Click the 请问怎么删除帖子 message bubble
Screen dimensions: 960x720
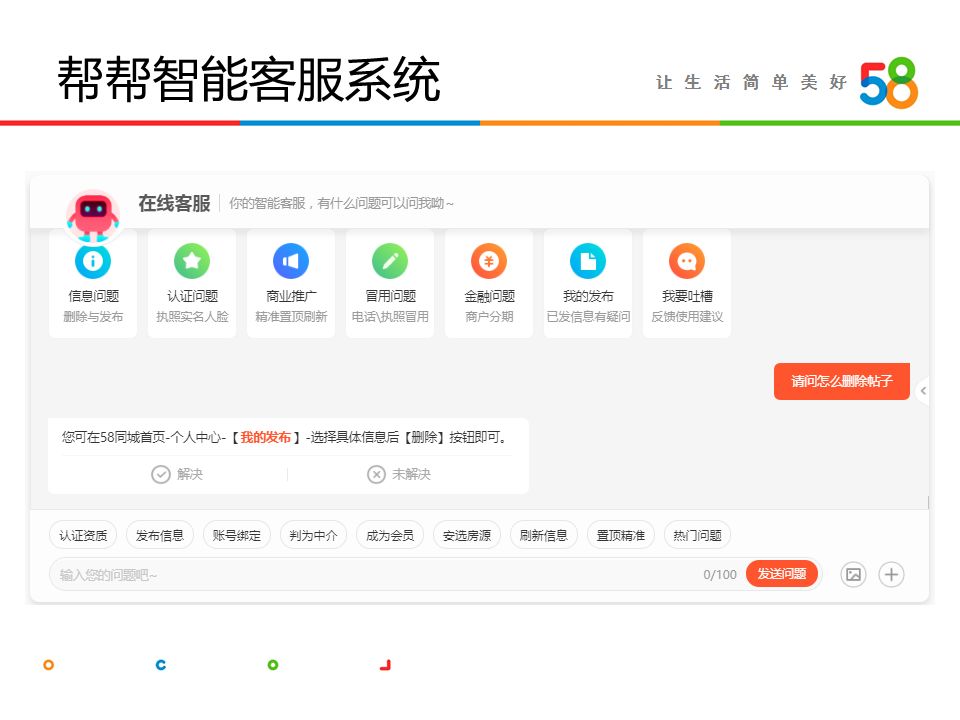click(842, 381)
